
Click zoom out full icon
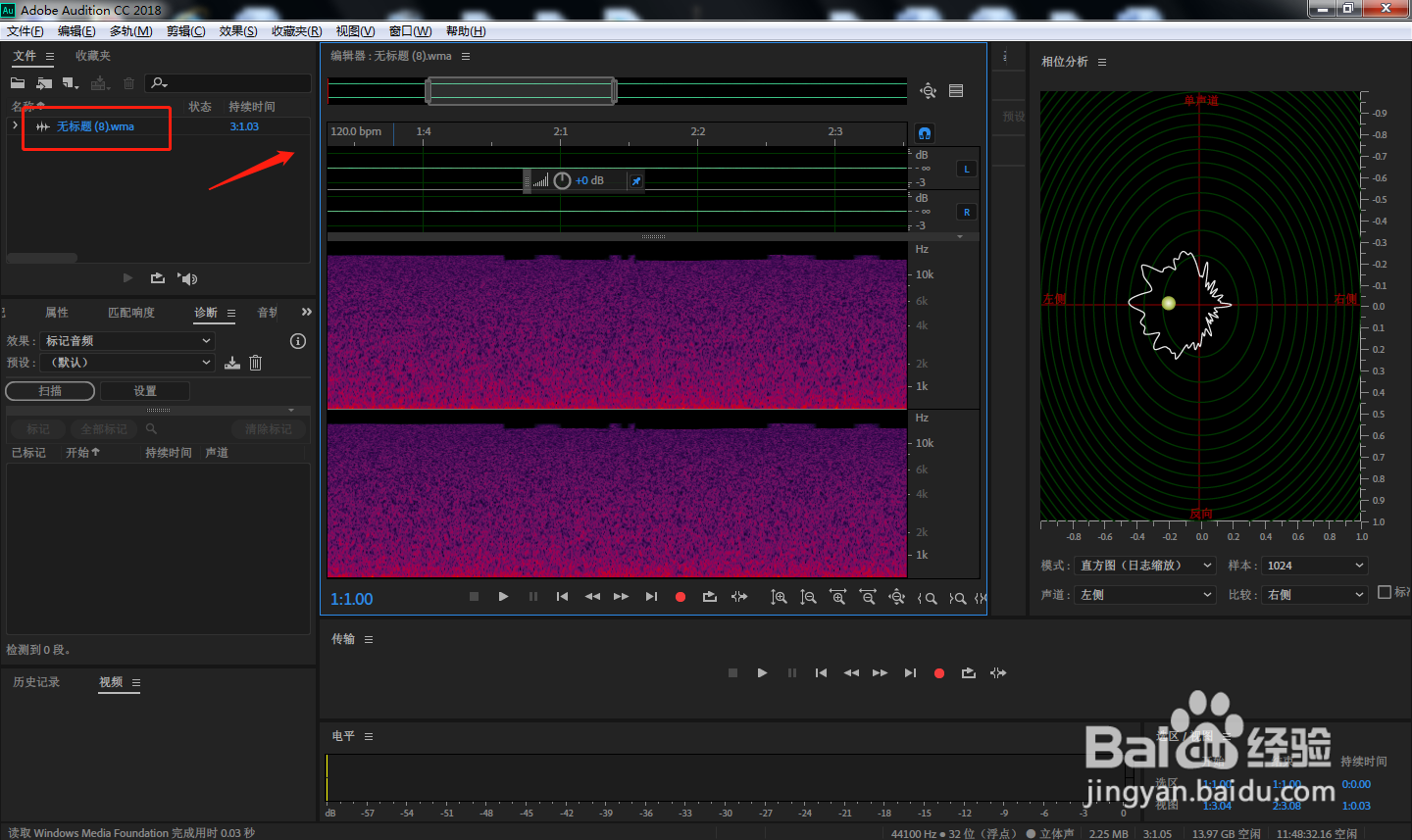tap(896, 597)
